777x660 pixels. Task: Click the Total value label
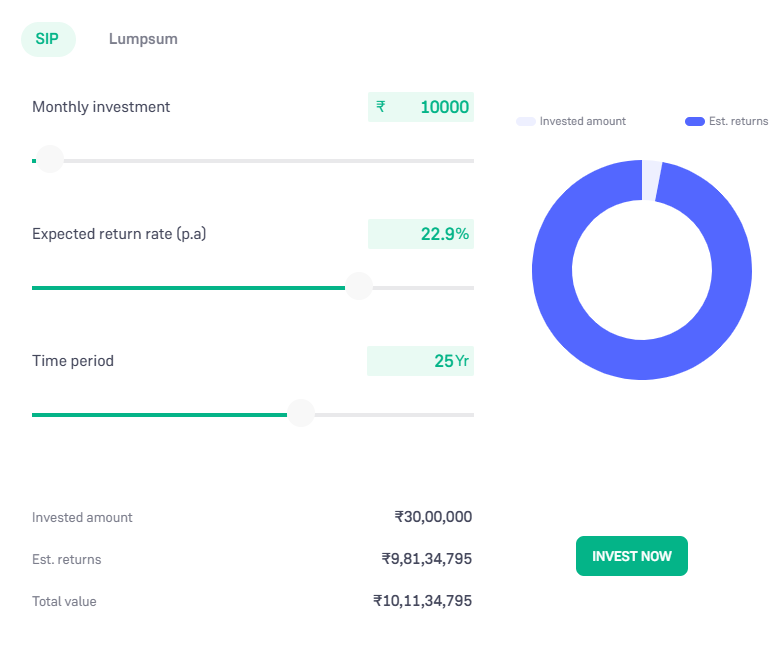64,602
